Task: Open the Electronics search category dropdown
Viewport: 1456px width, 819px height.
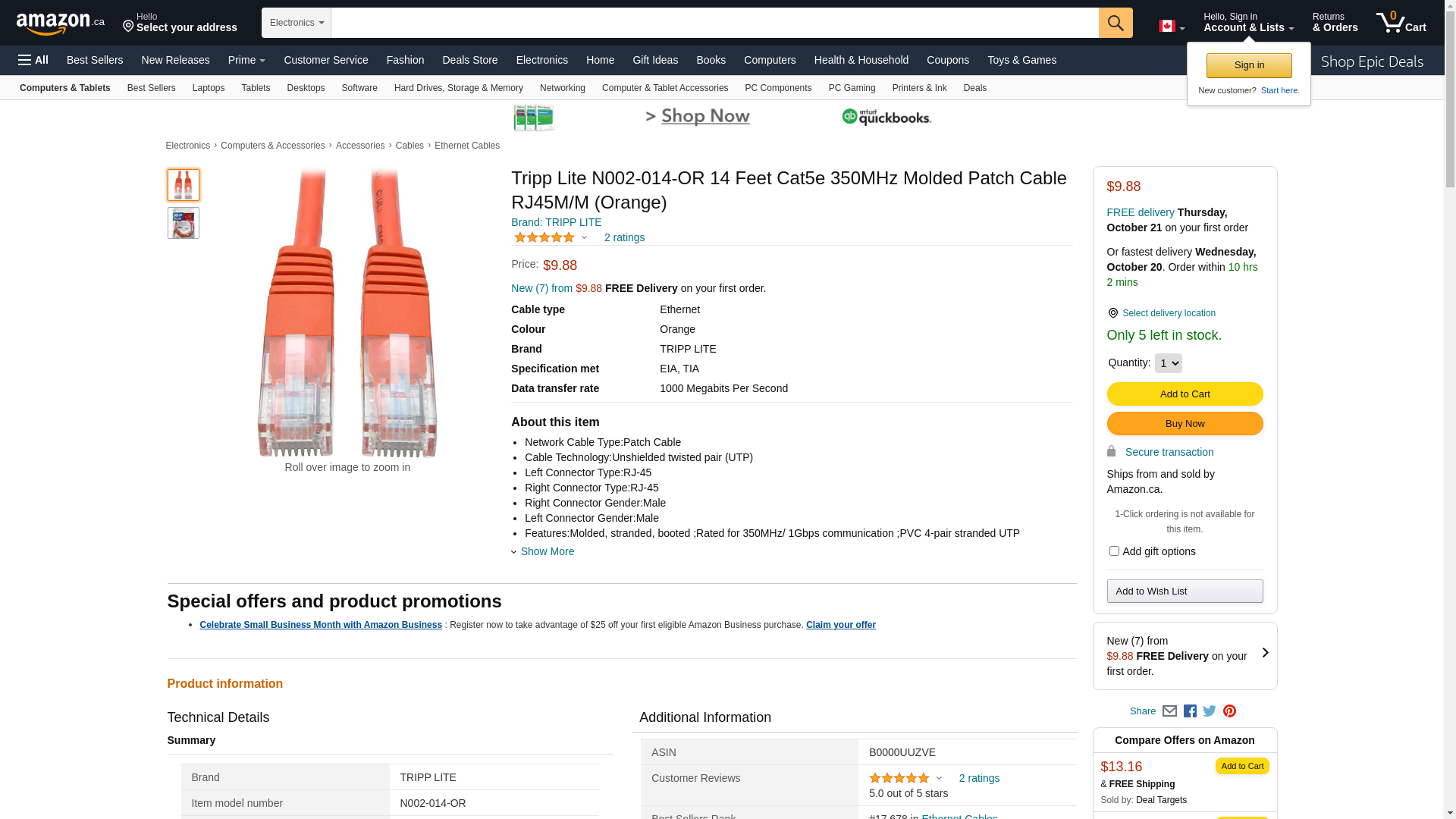Action: point(297,23)
